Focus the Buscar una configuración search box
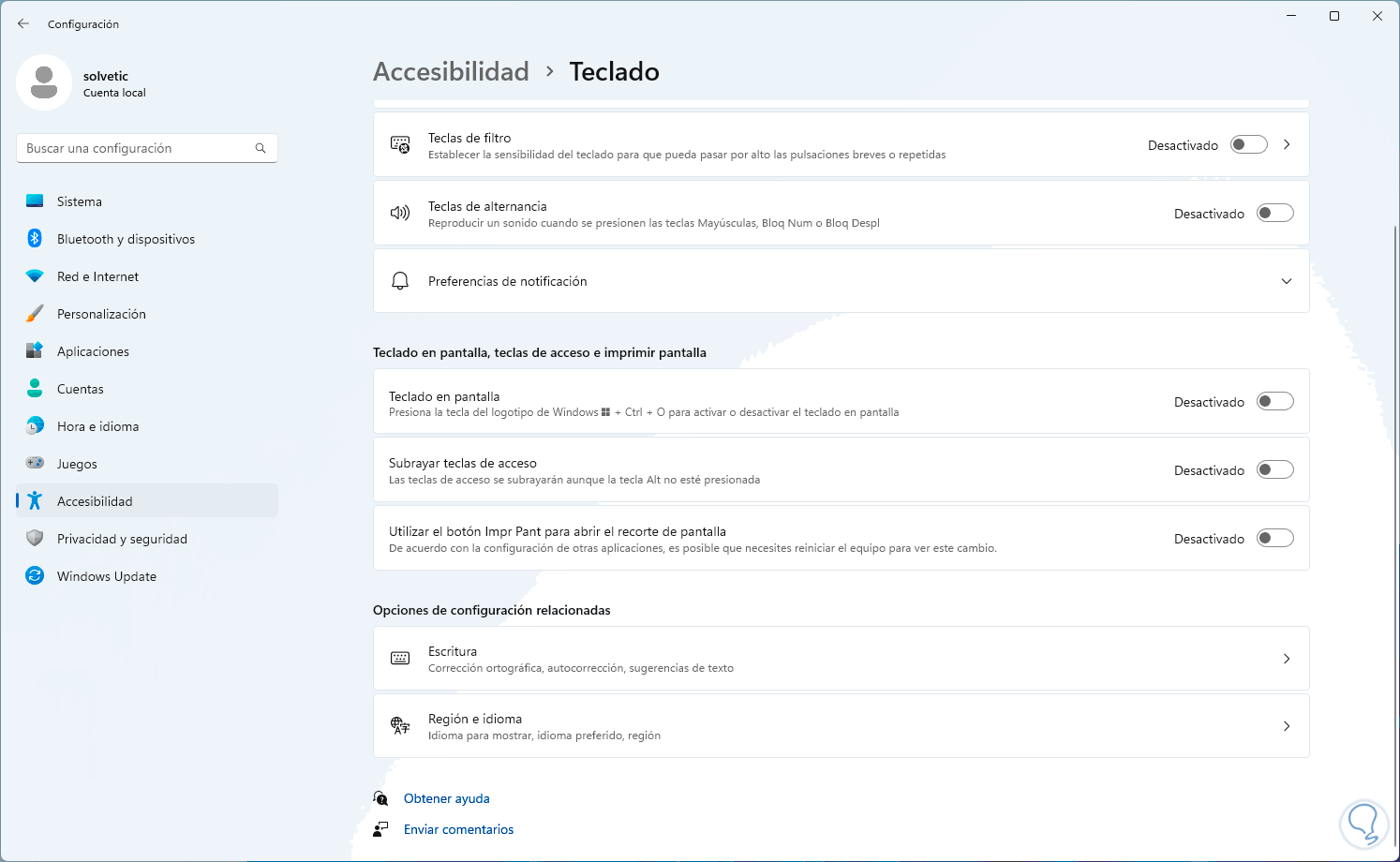Screen dimensions: 1400x862 (136, 148)
